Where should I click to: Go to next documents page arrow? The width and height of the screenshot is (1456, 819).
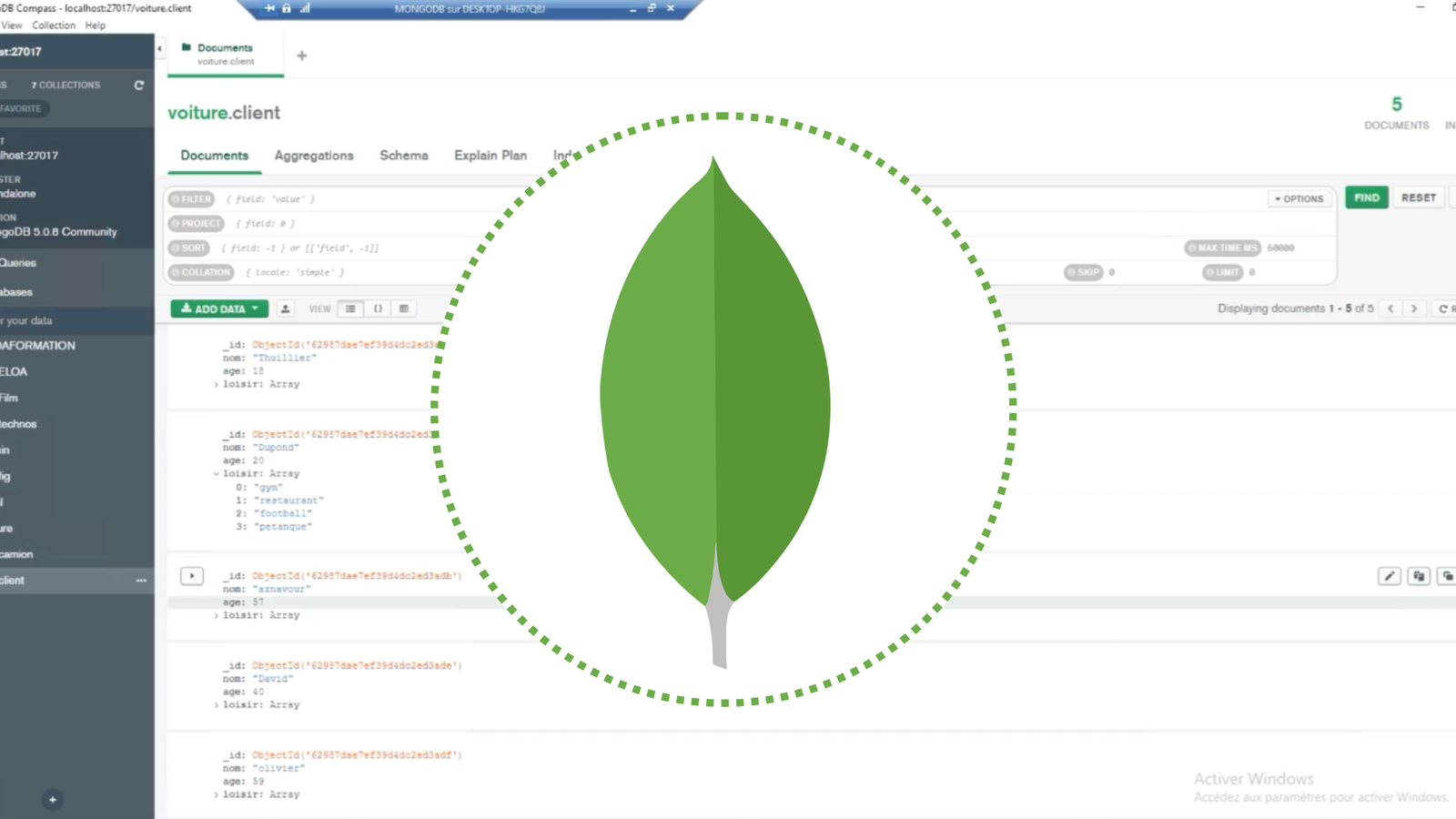point(1415,308)
